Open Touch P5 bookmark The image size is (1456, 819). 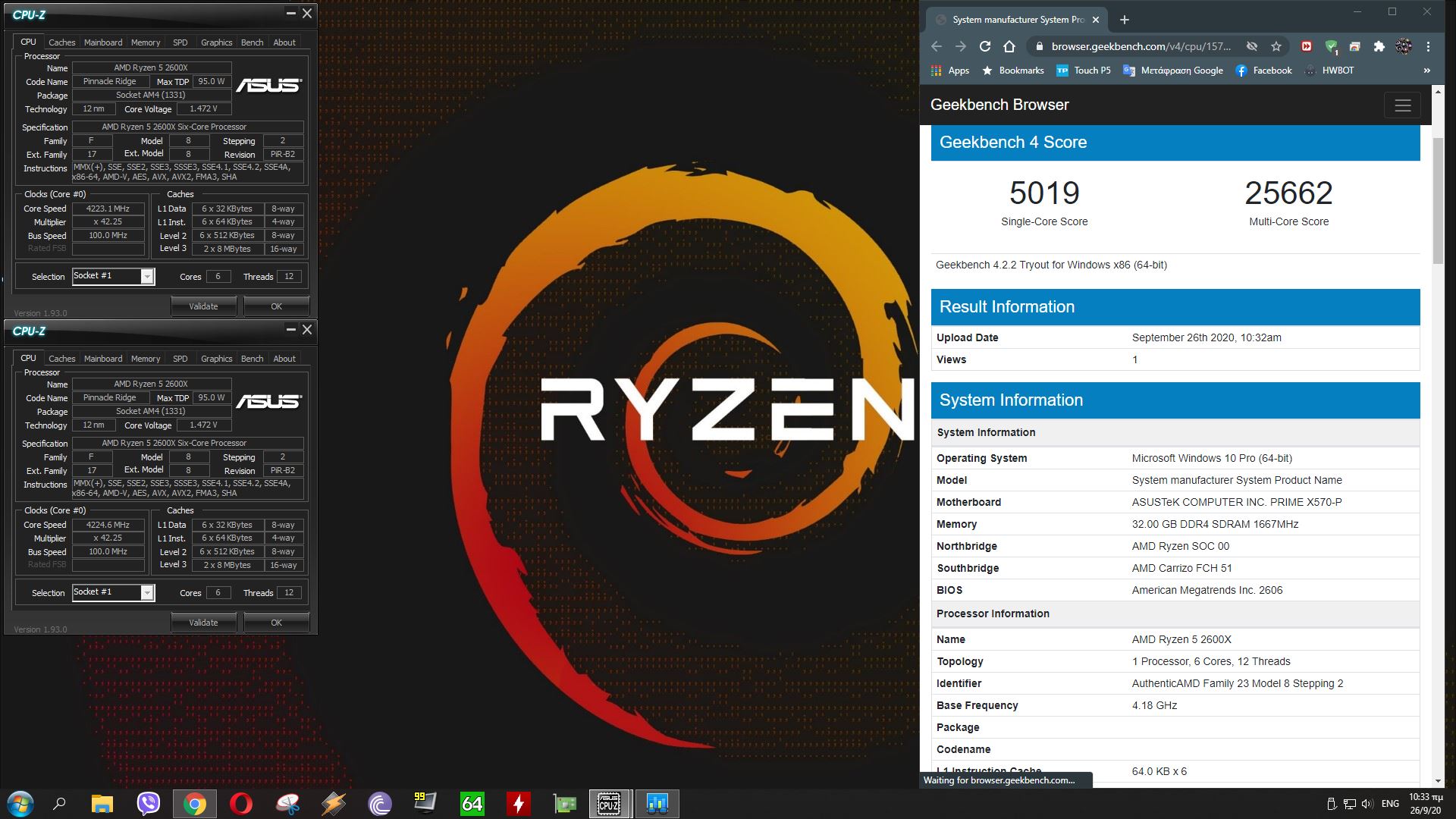[x=1084, y=71]
